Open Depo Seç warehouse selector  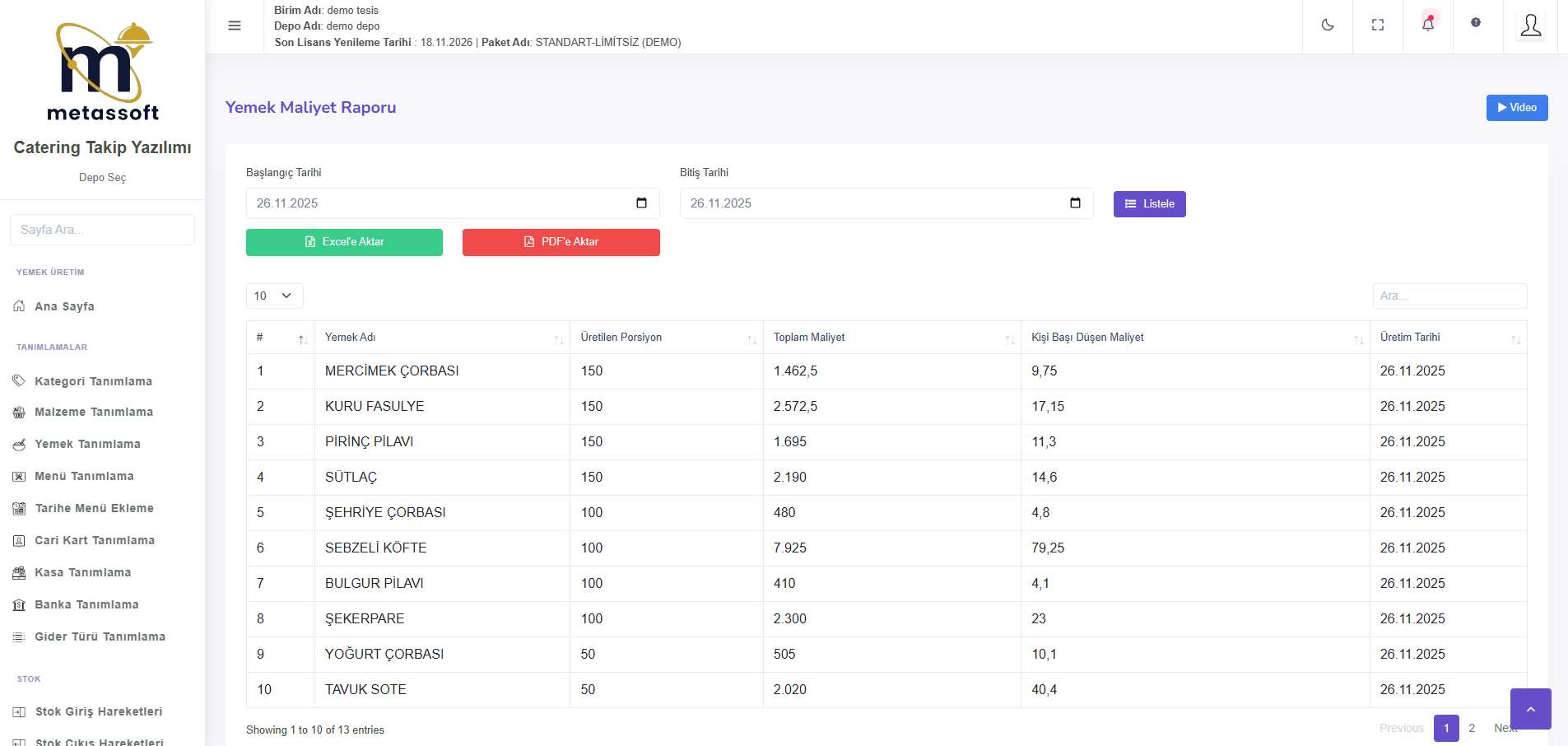pyautogui.click(x=102, y=178)
